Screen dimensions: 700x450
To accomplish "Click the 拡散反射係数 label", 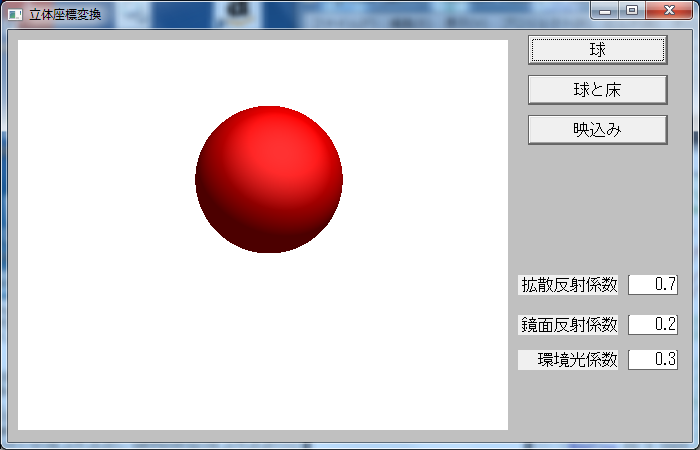I will click(x=568, y=285).
